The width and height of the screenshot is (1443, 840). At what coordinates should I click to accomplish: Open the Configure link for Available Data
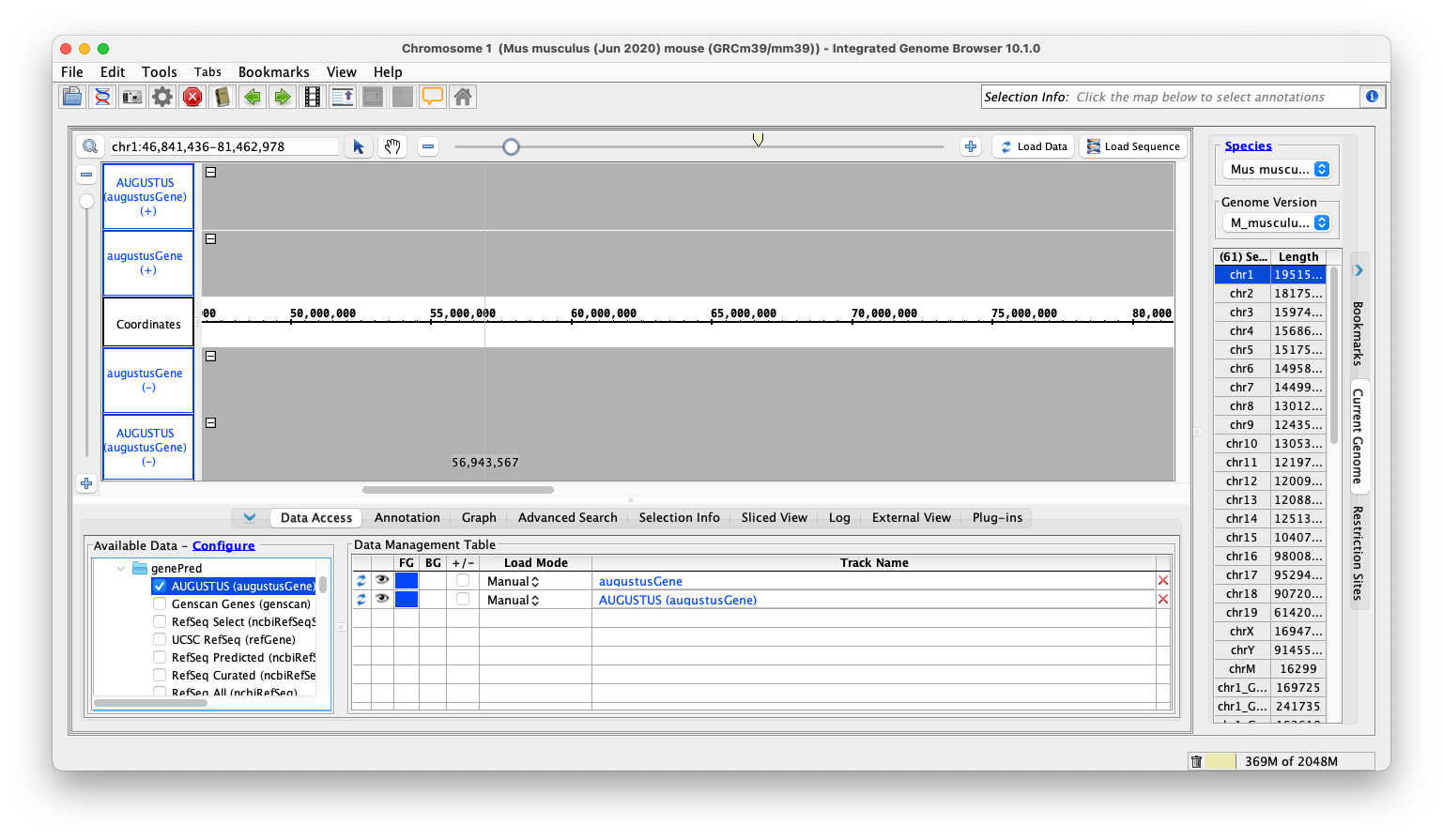point(223,546)
